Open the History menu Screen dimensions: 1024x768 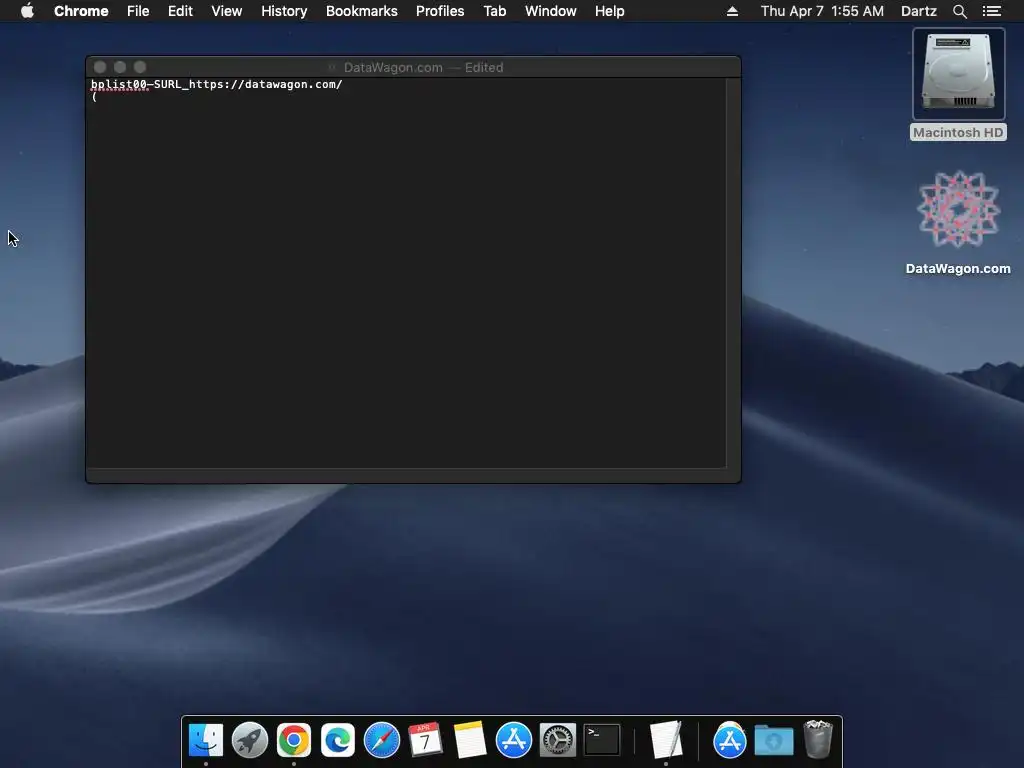pyautogui.click(x=284, y=11)
